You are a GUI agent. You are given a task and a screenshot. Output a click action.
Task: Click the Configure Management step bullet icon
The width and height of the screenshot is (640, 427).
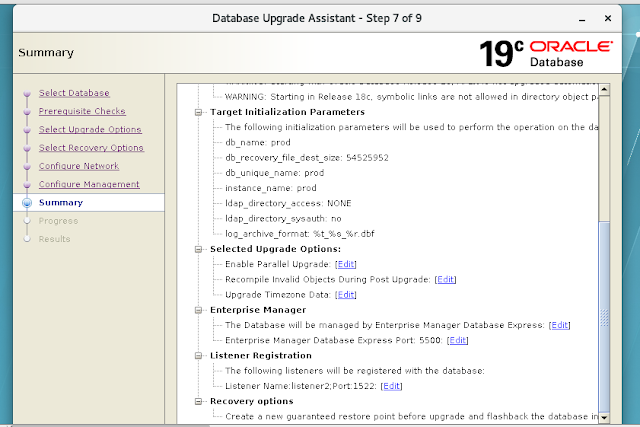click(x=27, y=185)
